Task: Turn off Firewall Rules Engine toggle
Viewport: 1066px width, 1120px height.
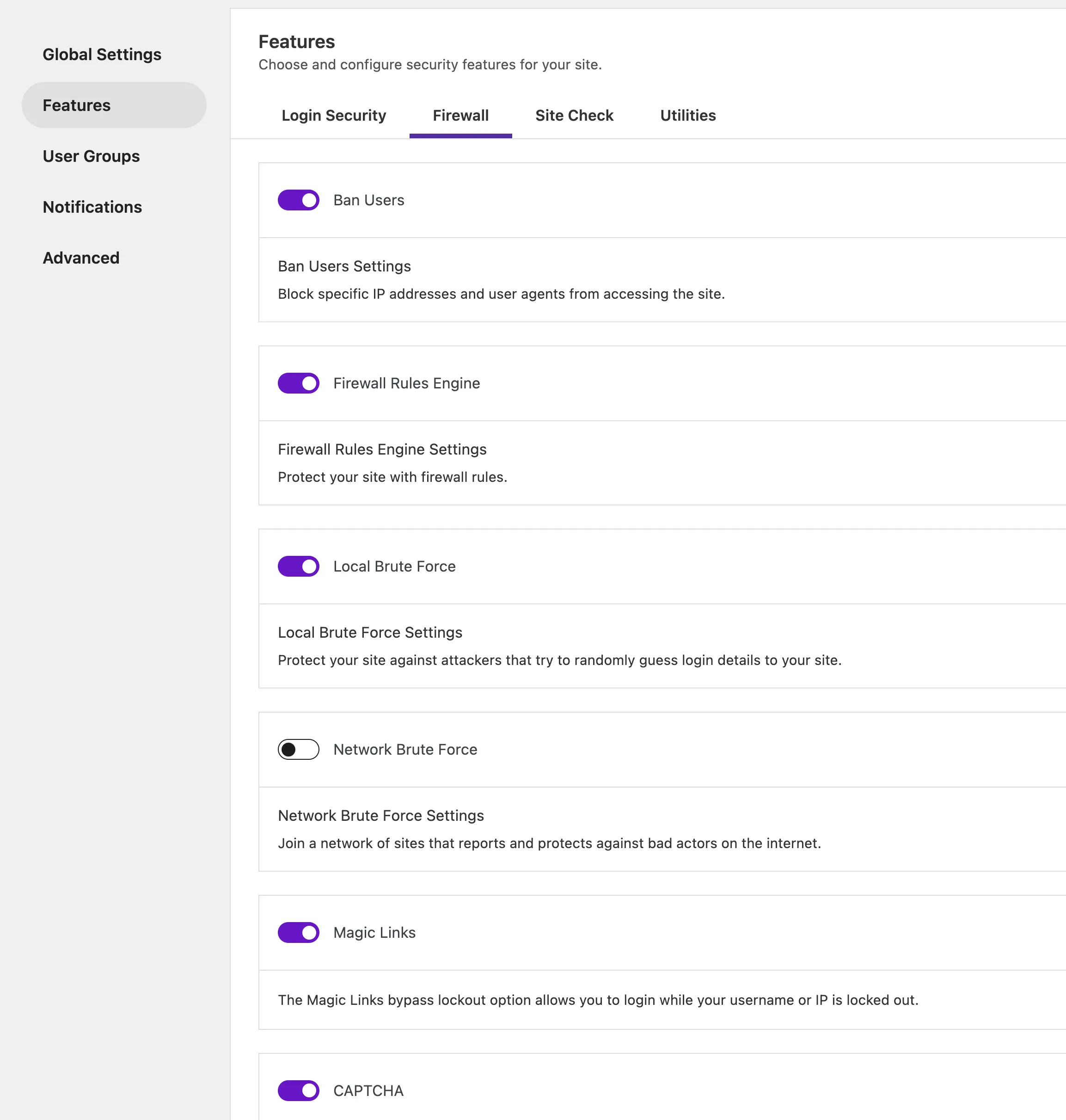Action: pos(298,383)
